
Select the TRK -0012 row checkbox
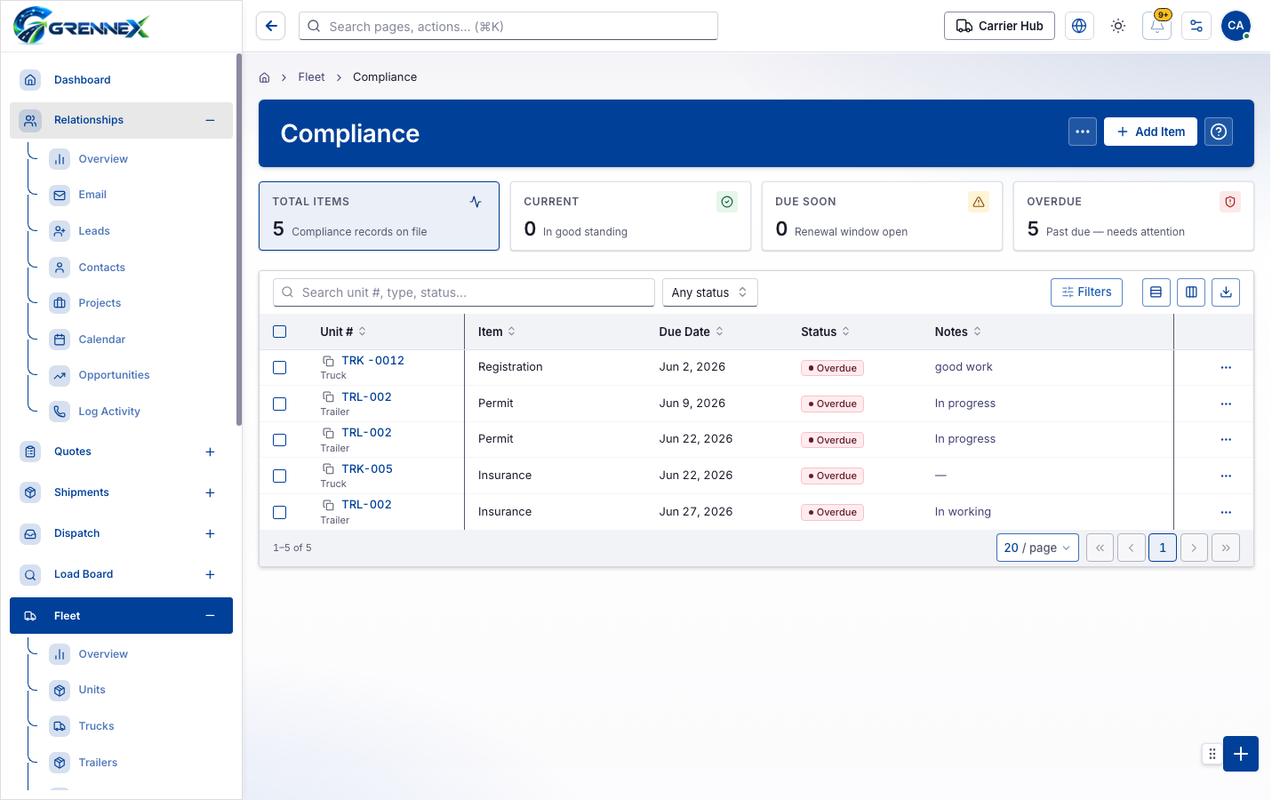click(x=280, y=368)
